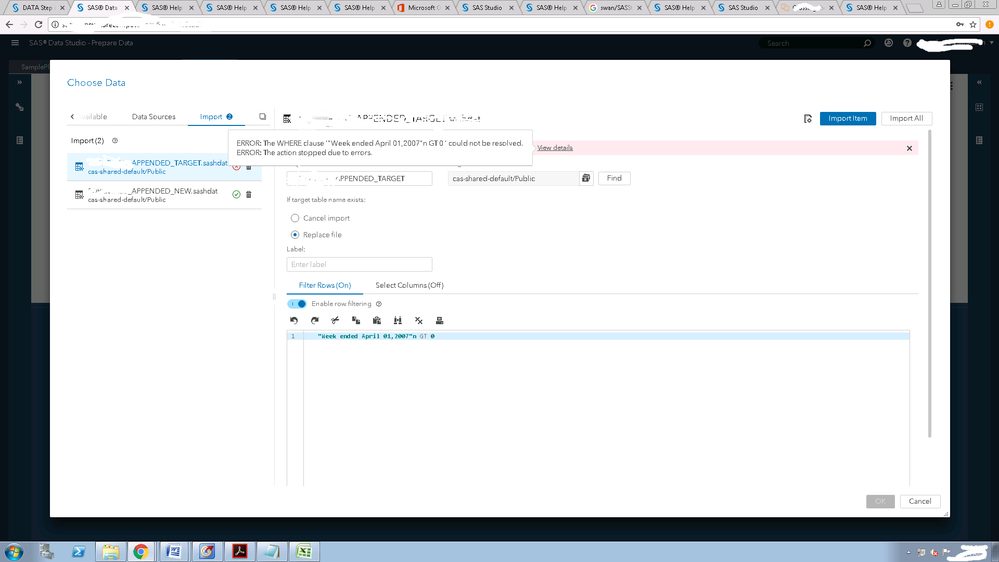The image size is (999, 562).
Task: Click the help question mark icon in header
Action: pos(907,43)
